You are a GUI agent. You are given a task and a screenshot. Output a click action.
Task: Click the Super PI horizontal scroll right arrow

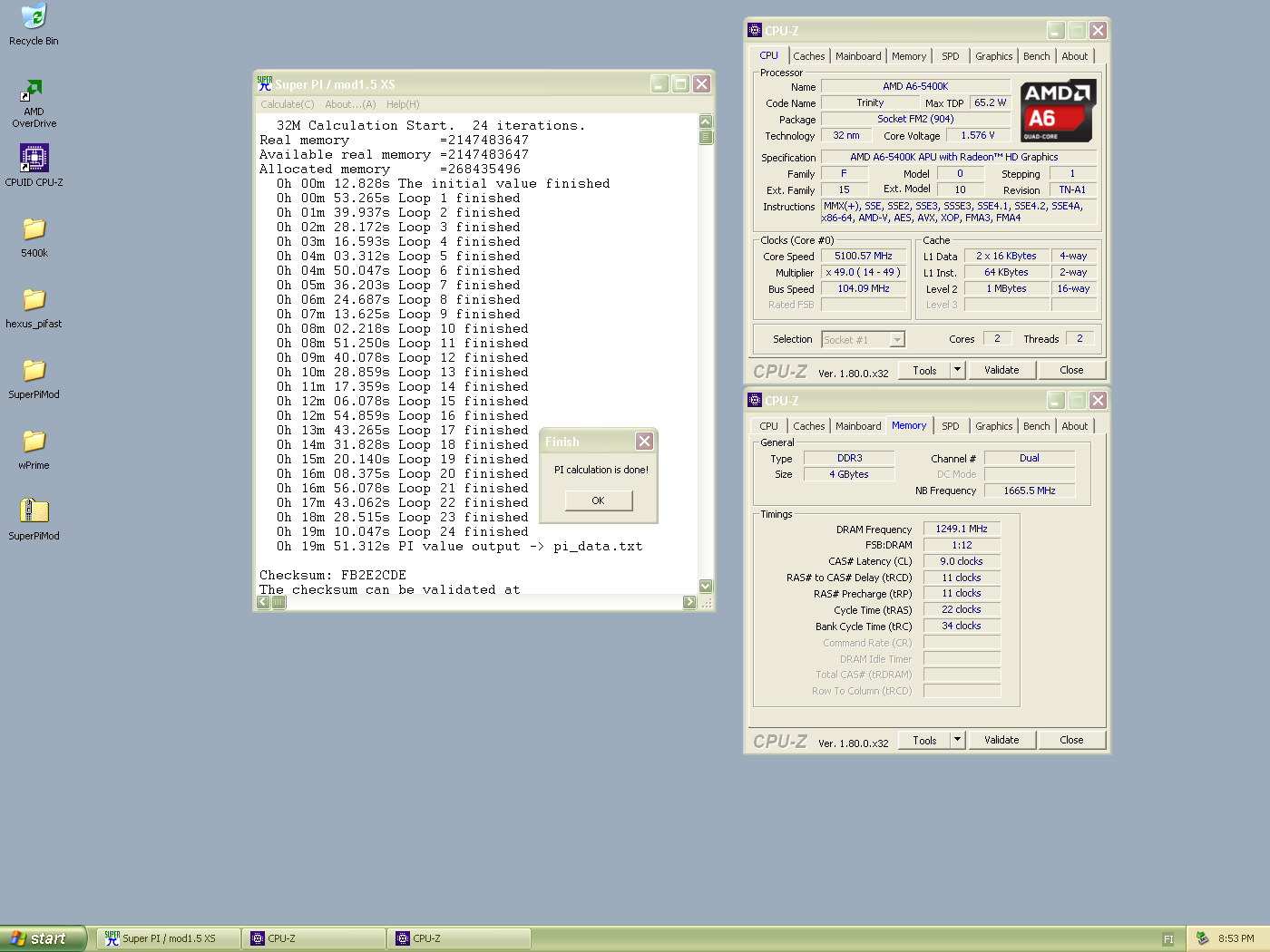tap(689, 602)
